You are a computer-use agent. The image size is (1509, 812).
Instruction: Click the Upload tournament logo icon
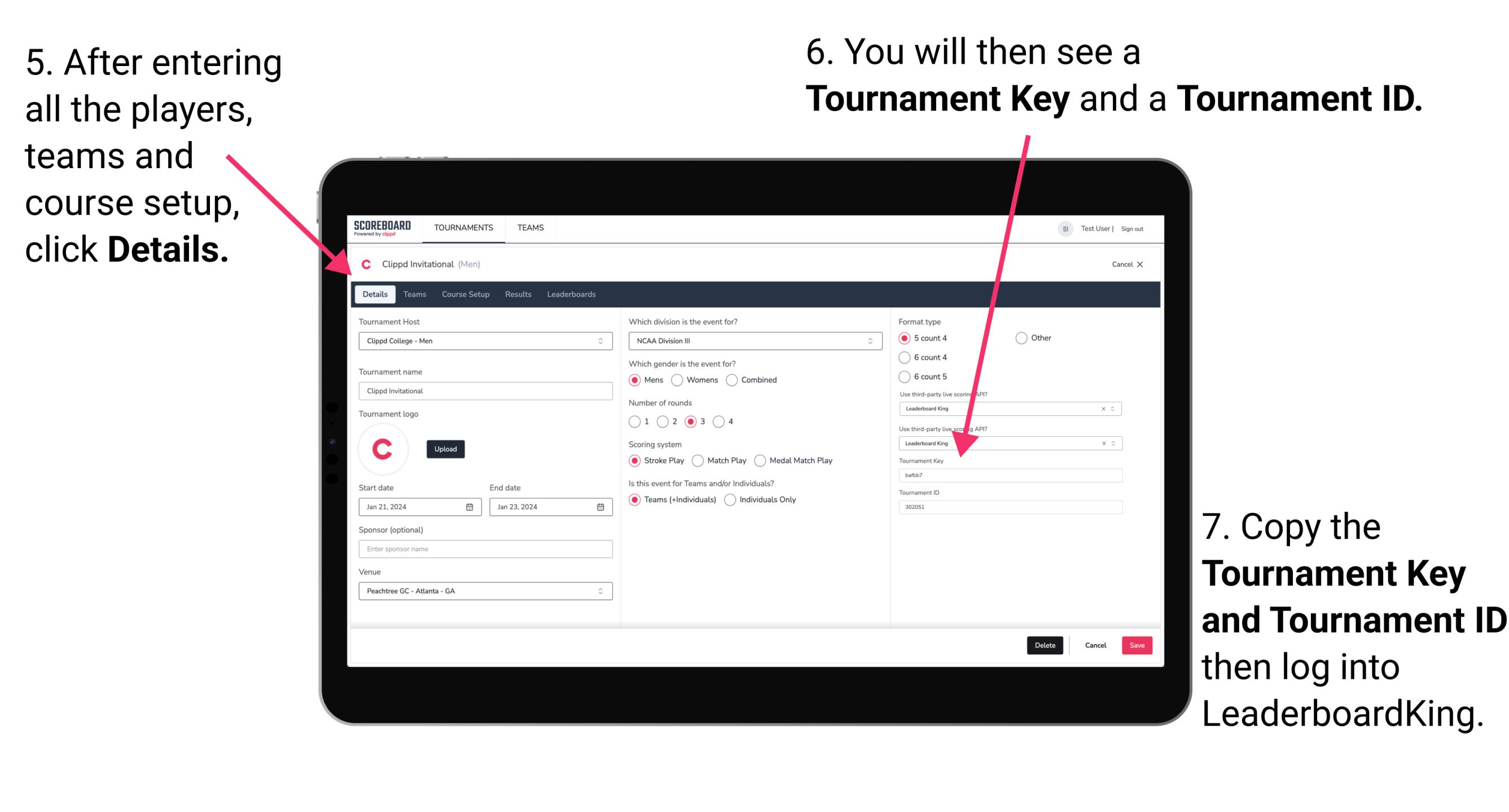click(446, 449)
